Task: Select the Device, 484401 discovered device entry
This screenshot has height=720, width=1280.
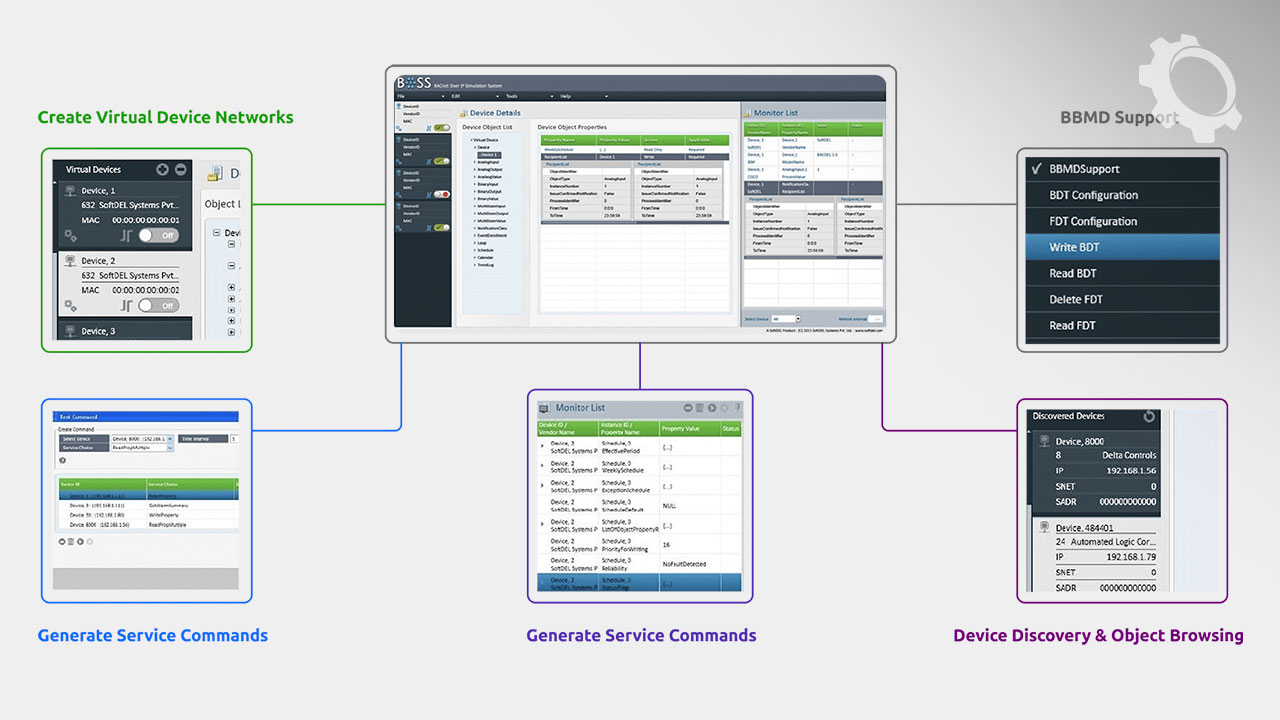Action: 1090,528
